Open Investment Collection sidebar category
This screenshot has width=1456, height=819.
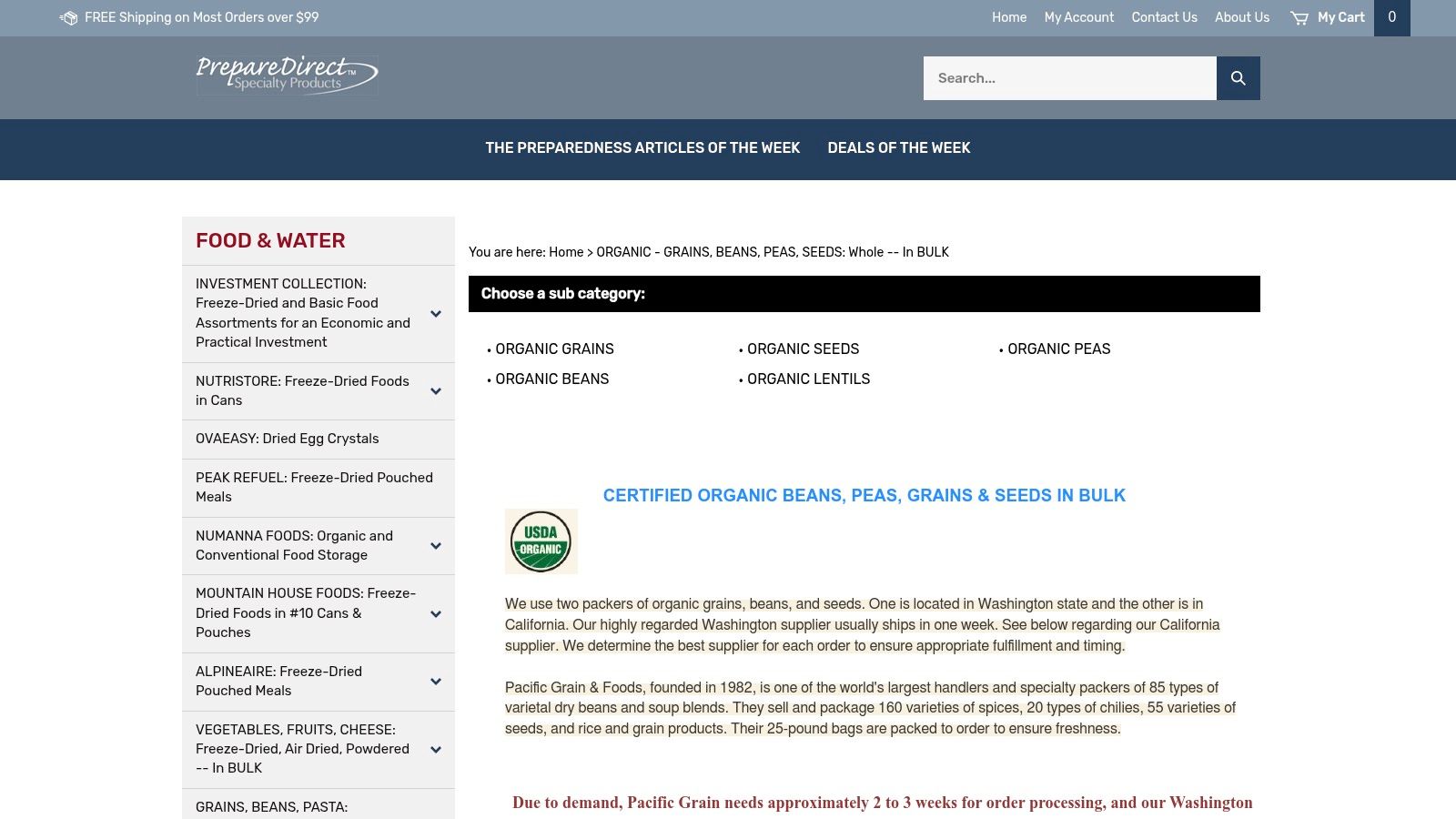tap(303, 313)
